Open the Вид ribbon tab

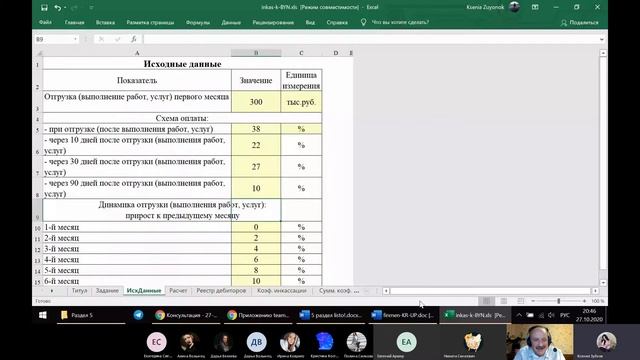(x=310, y=22)
